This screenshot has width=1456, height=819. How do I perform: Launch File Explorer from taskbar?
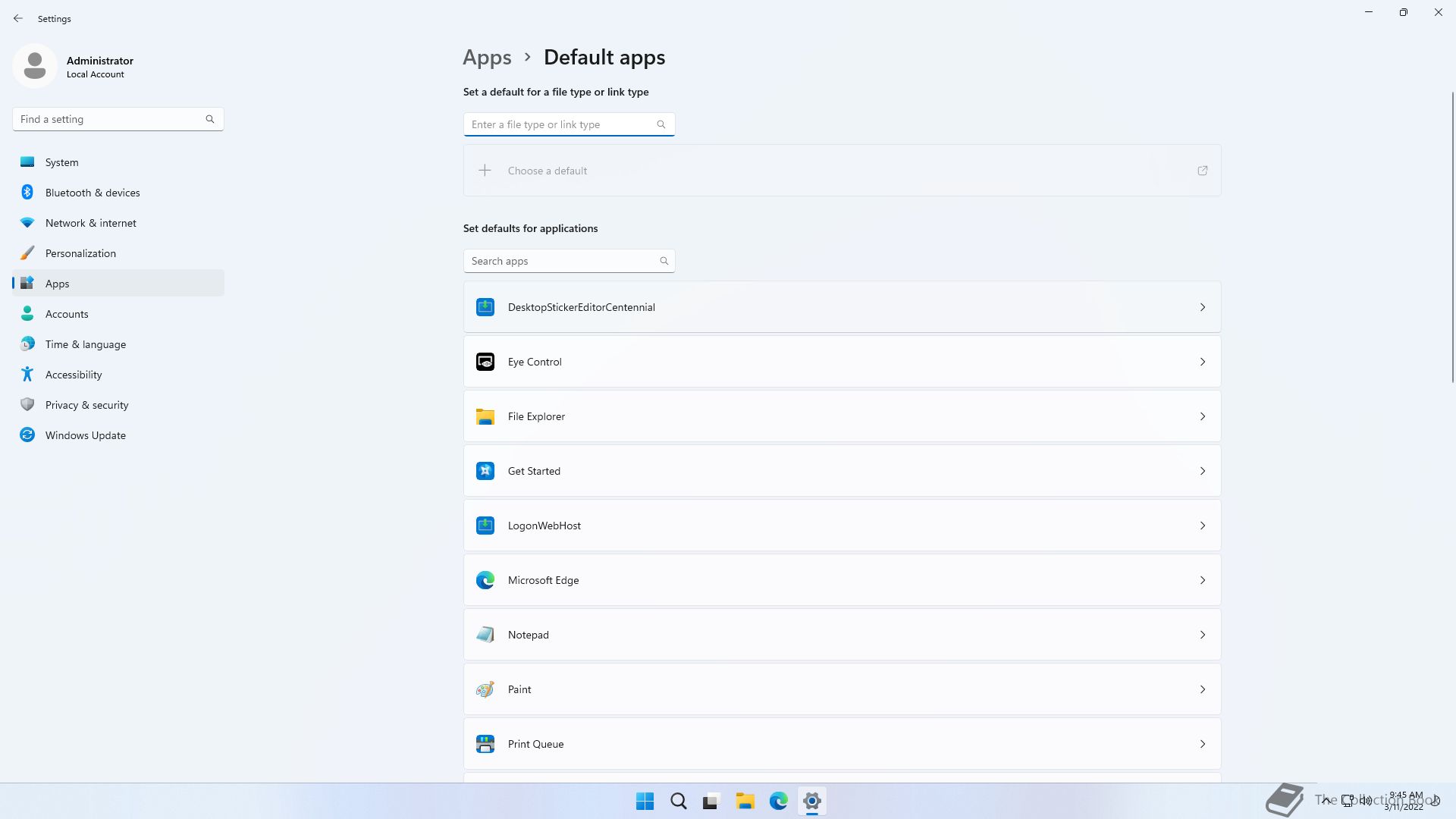click(x=745, y=801)
